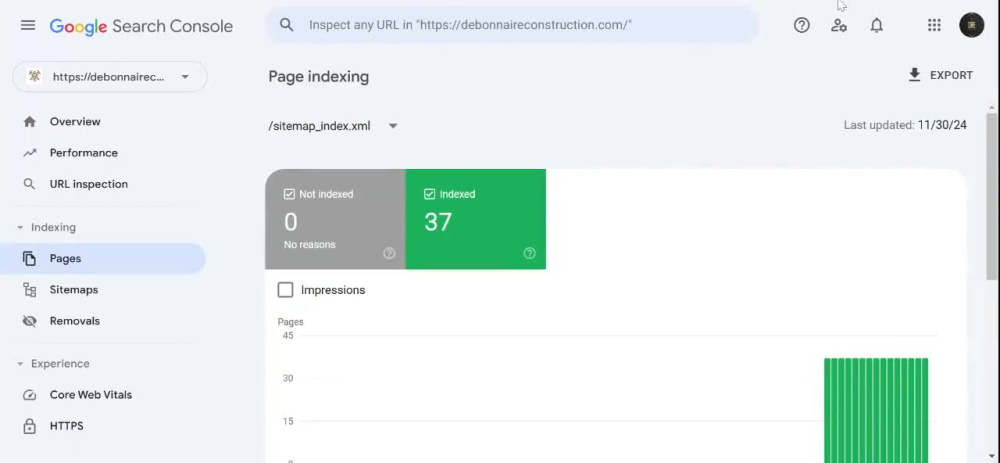Click the 45 axis value
The height and width of the screenshot is (463, 1000).
[x=288, y=335]
